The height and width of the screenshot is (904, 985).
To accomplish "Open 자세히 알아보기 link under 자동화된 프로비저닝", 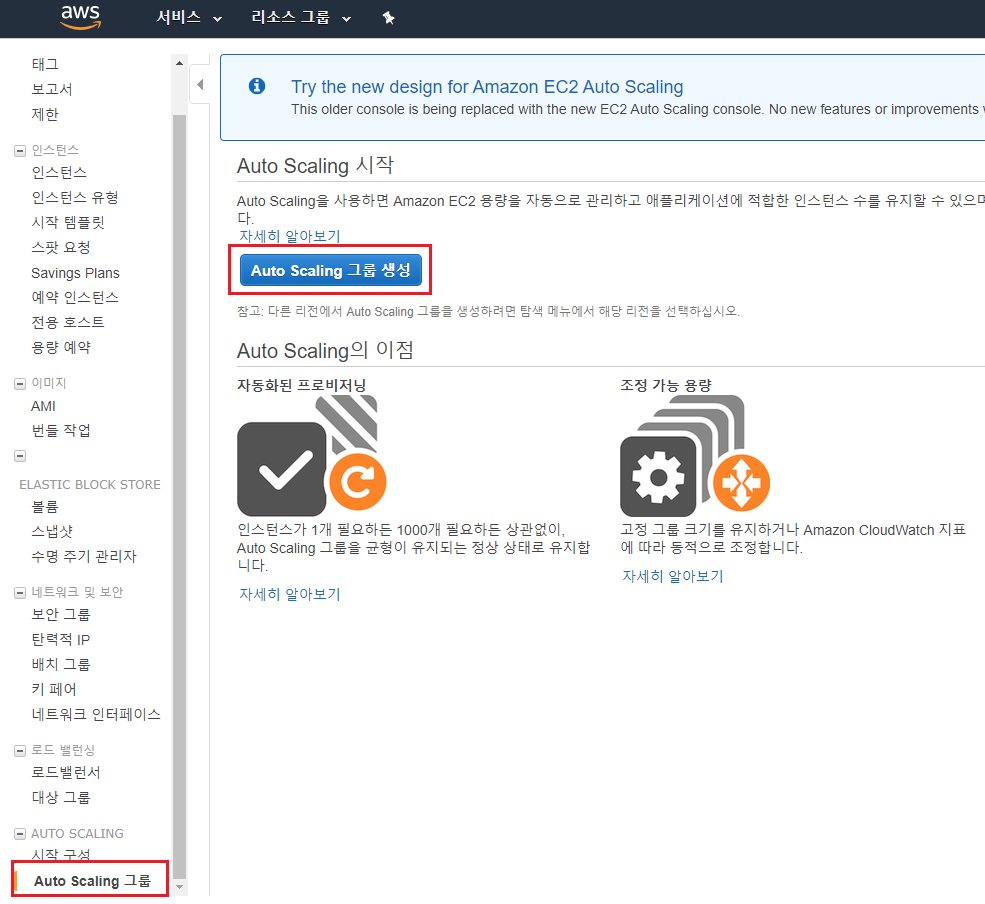I will pos(290,594).
